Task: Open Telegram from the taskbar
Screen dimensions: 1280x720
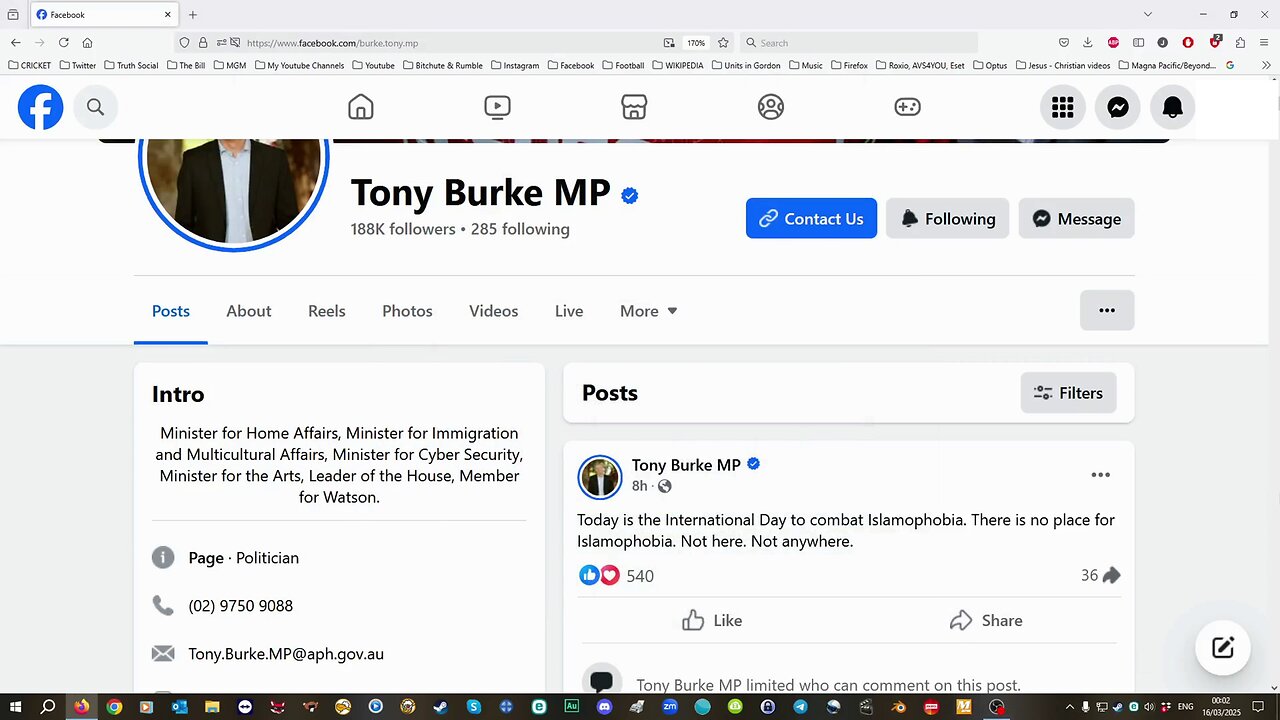Action: tap(800, 706)
